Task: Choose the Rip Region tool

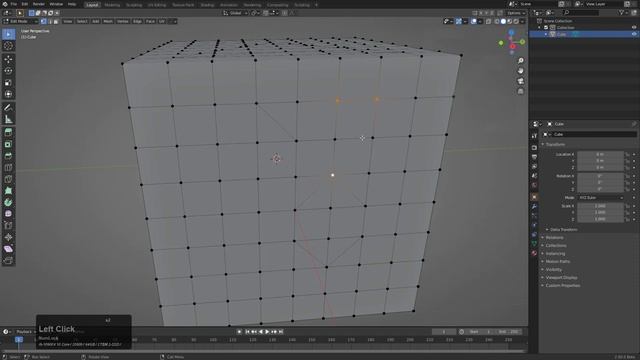Action: pyautogui.click(x=8, y=260)
